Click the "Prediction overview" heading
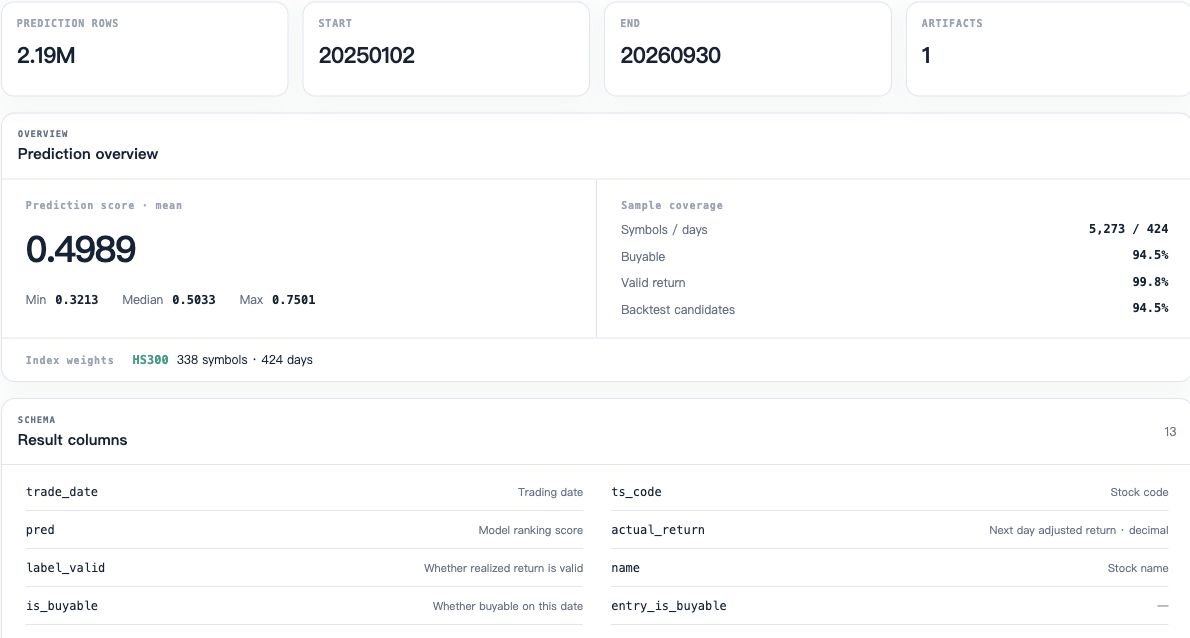The height and width of the screenshot is (638, 1190). coord(88,154)
